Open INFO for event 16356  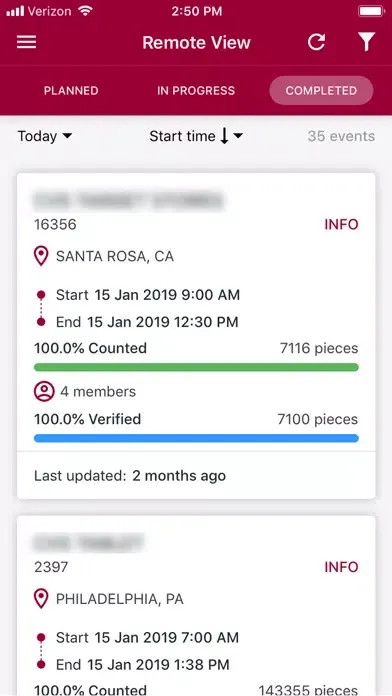tap(341, 225)
